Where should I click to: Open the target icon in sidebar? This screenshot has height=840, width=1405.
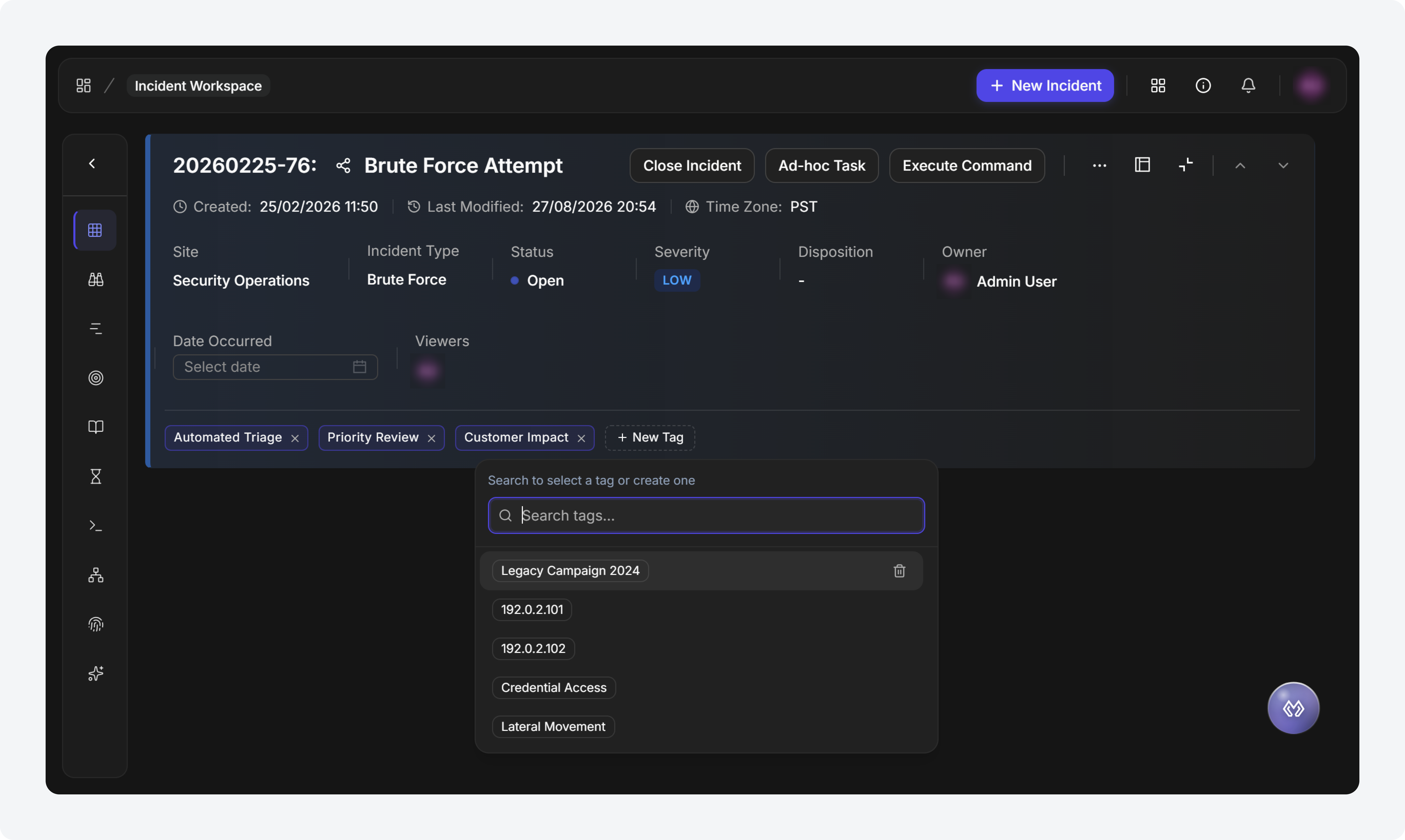[x=96, y=378]
